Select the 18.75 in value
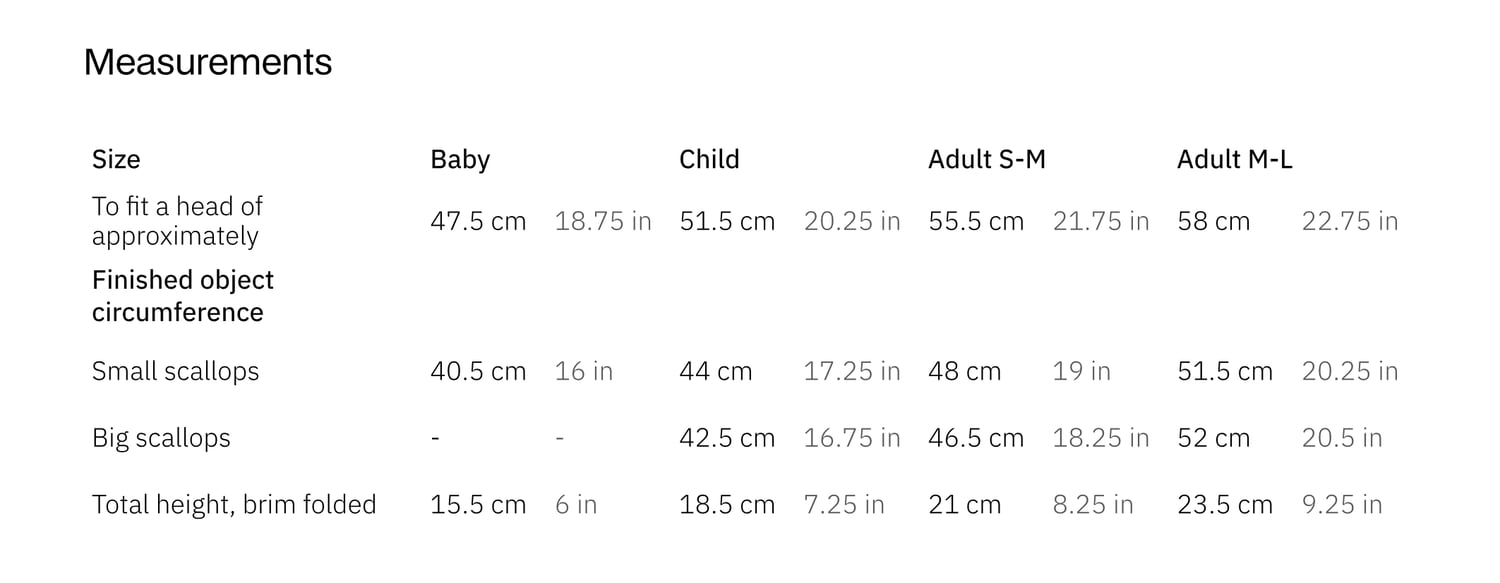 pyautogui.click(x=603, y=221)
